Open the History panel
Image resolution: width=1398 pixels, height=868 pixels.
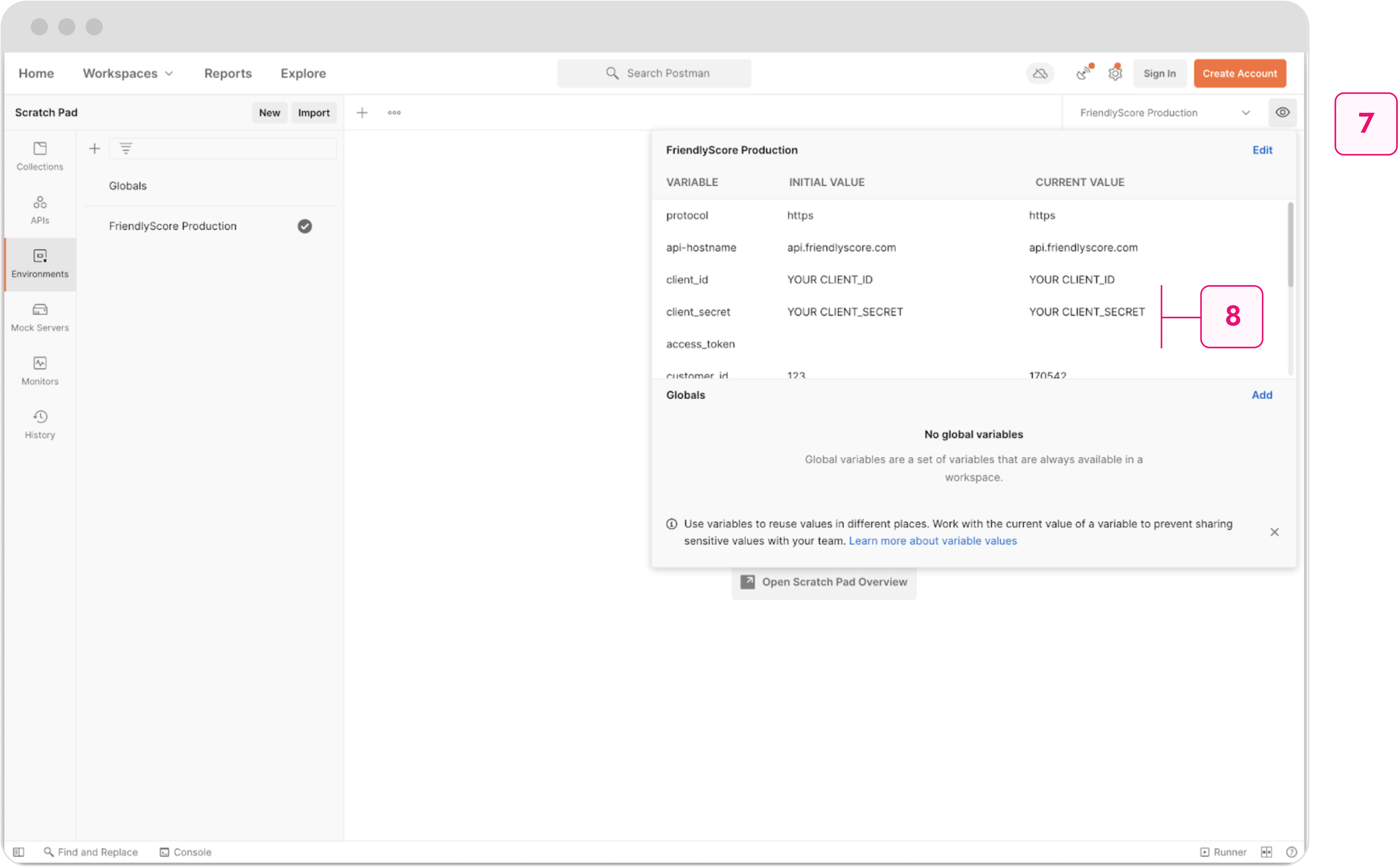(x=39, y=425)
